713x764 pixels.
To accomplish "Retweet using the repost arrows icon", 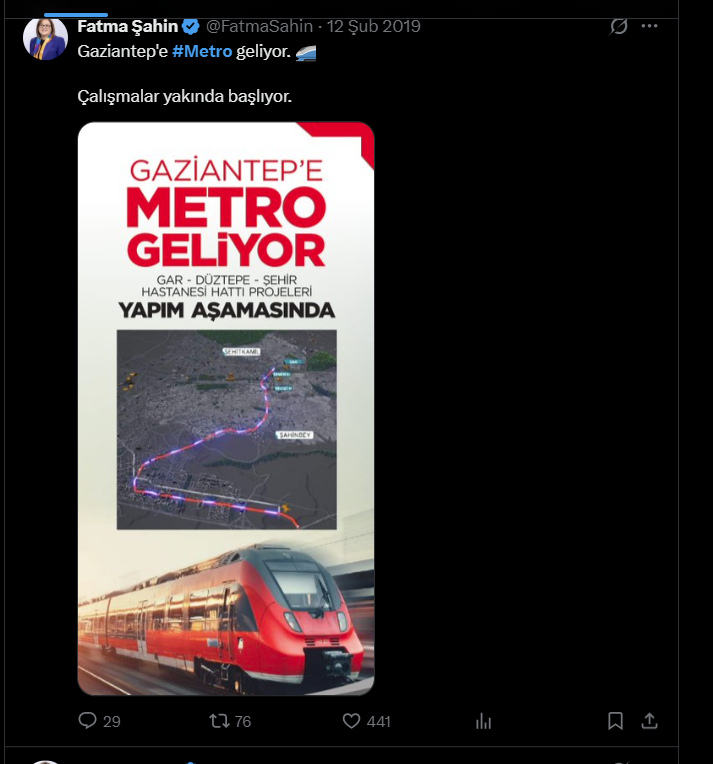I will (x=219, y=721).
